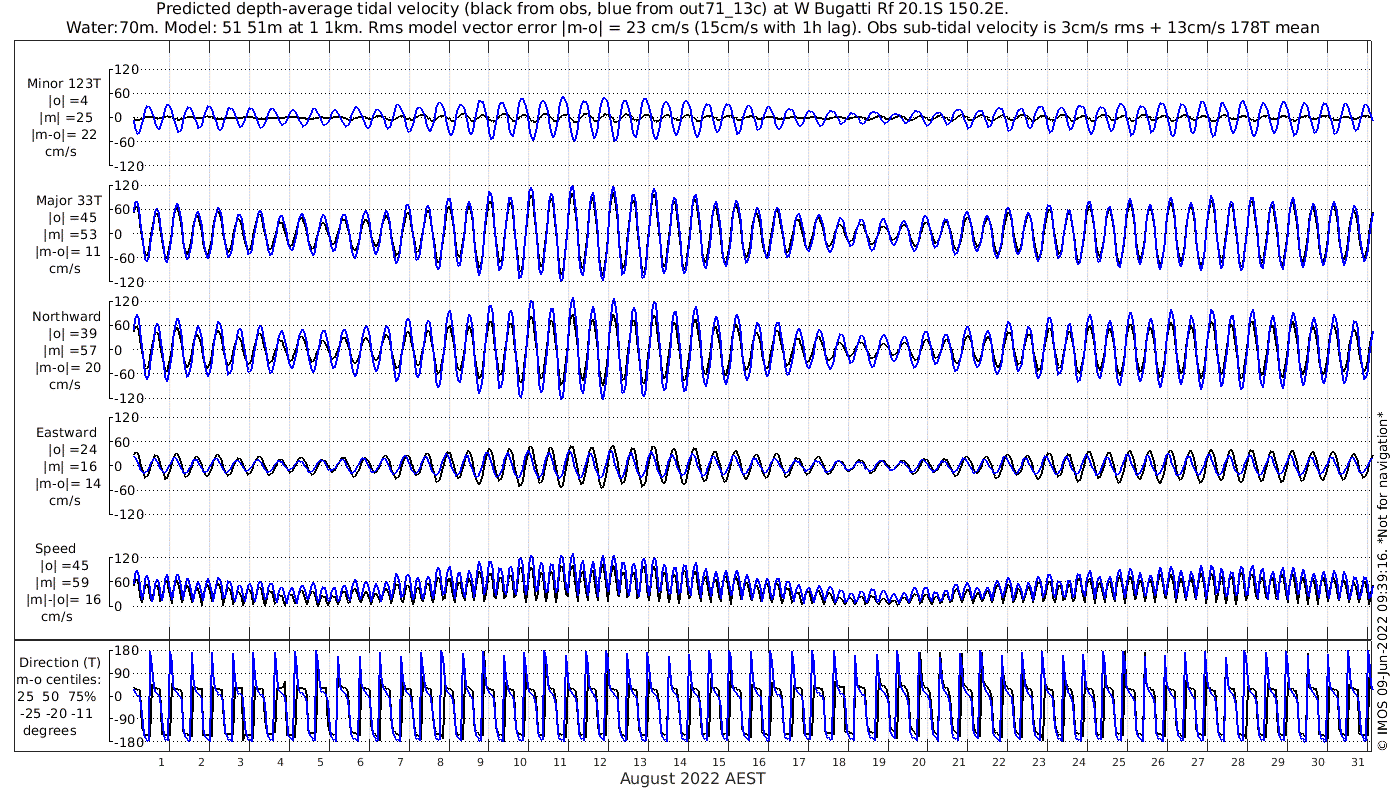Click the '|m-o|= 20' value in Northward panel

coord(68,368)
